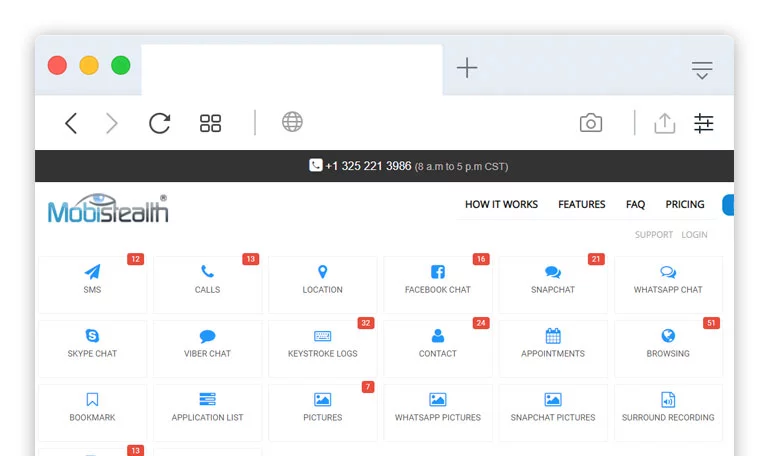Reload the page with the refresh icon
The height and width of the screenshot is (456, 768).
point(160,123)
